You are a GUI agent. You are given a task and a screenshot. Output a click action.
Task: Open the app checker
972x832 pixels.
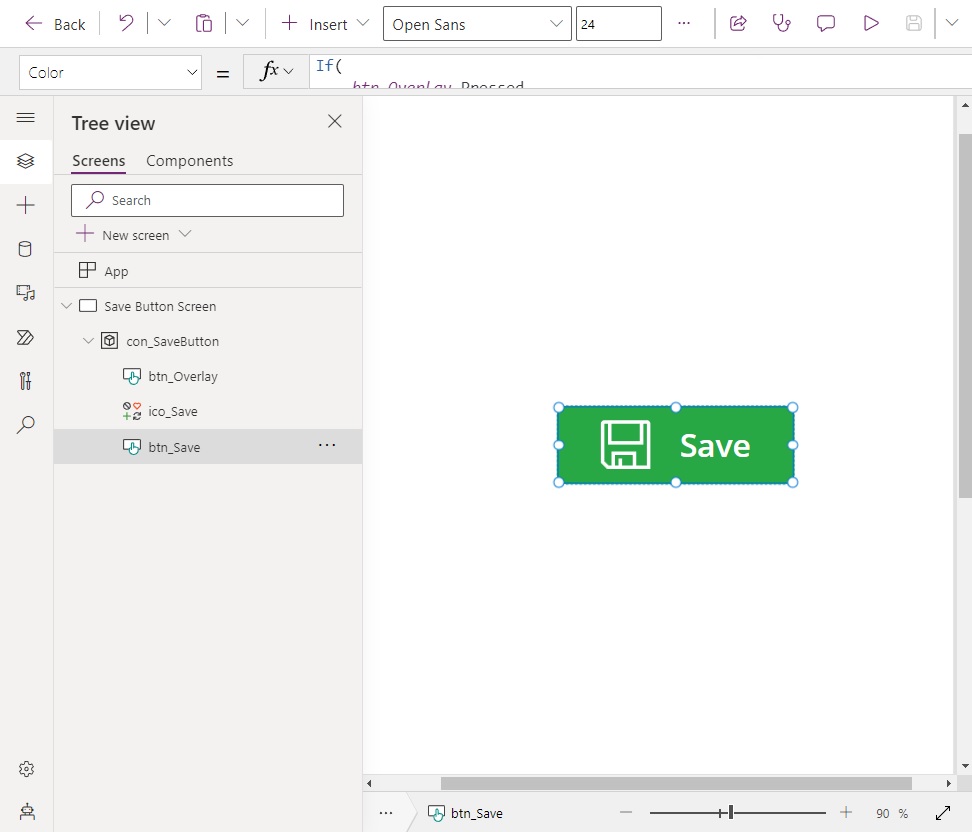[781, 23]
